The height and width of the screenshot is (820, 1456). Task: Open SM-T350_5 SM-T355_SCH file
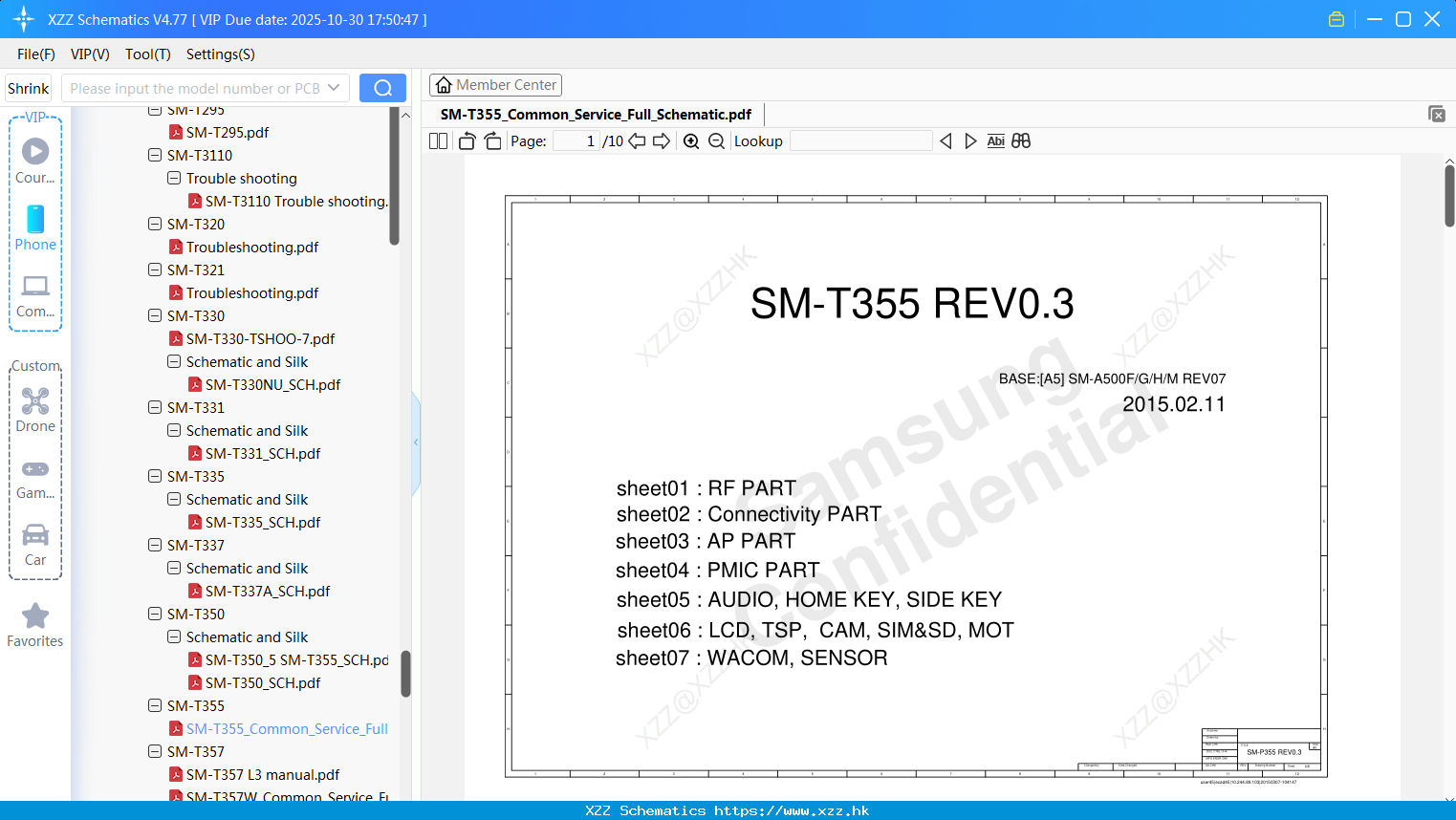pyautogui.click(x=296, y=660)
